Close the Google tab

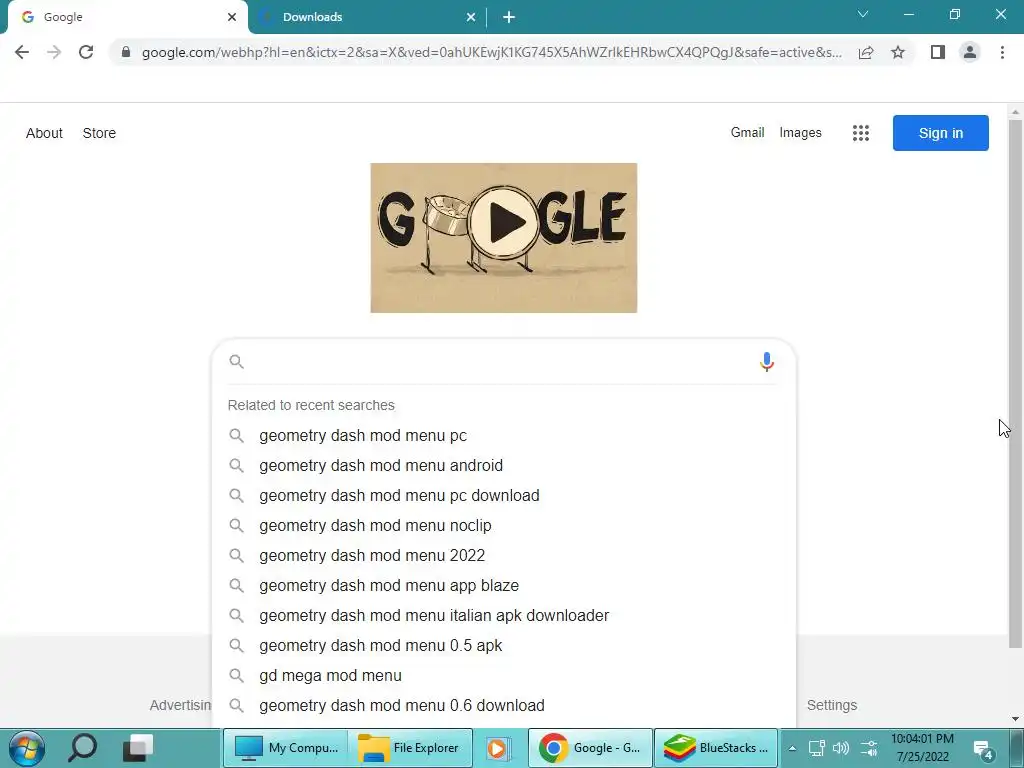point(232,17)
